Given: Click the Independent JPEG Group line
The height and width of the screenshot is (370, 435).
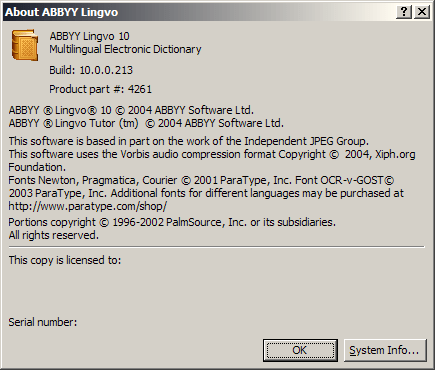Looking at the screenshot, I should tap(189, 141).
